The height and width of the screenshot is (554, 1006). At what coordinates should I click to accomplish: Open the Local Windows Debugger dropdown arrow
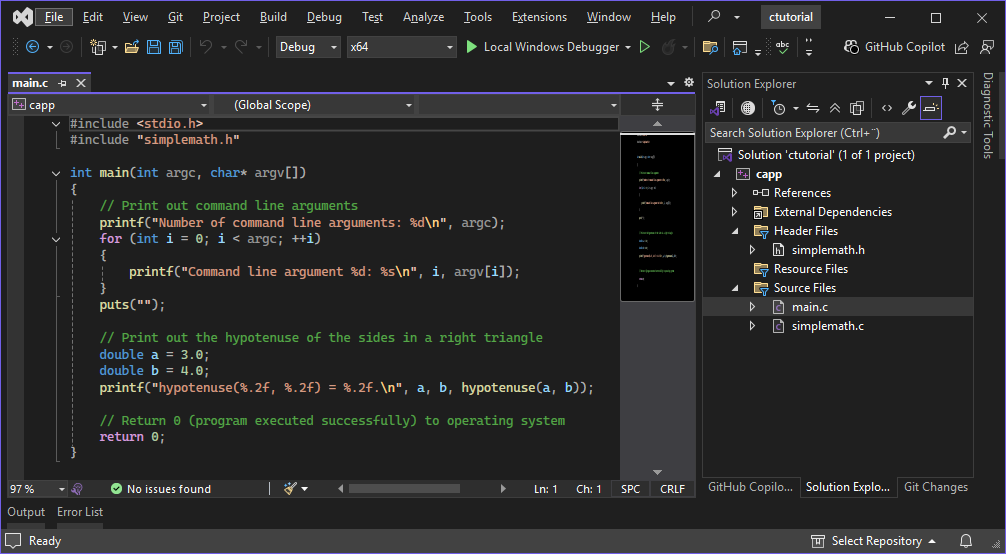click(627, 47)
